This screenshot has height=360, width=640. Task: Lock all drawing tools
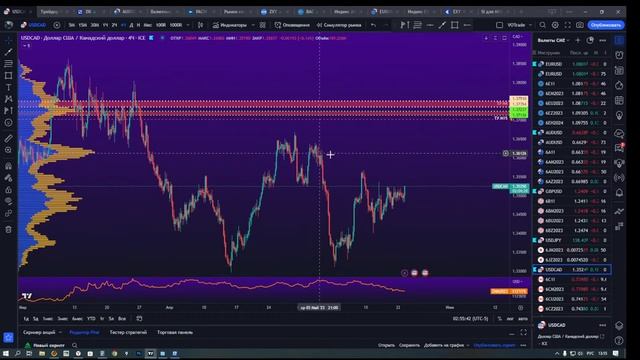(x=8, y=190)
